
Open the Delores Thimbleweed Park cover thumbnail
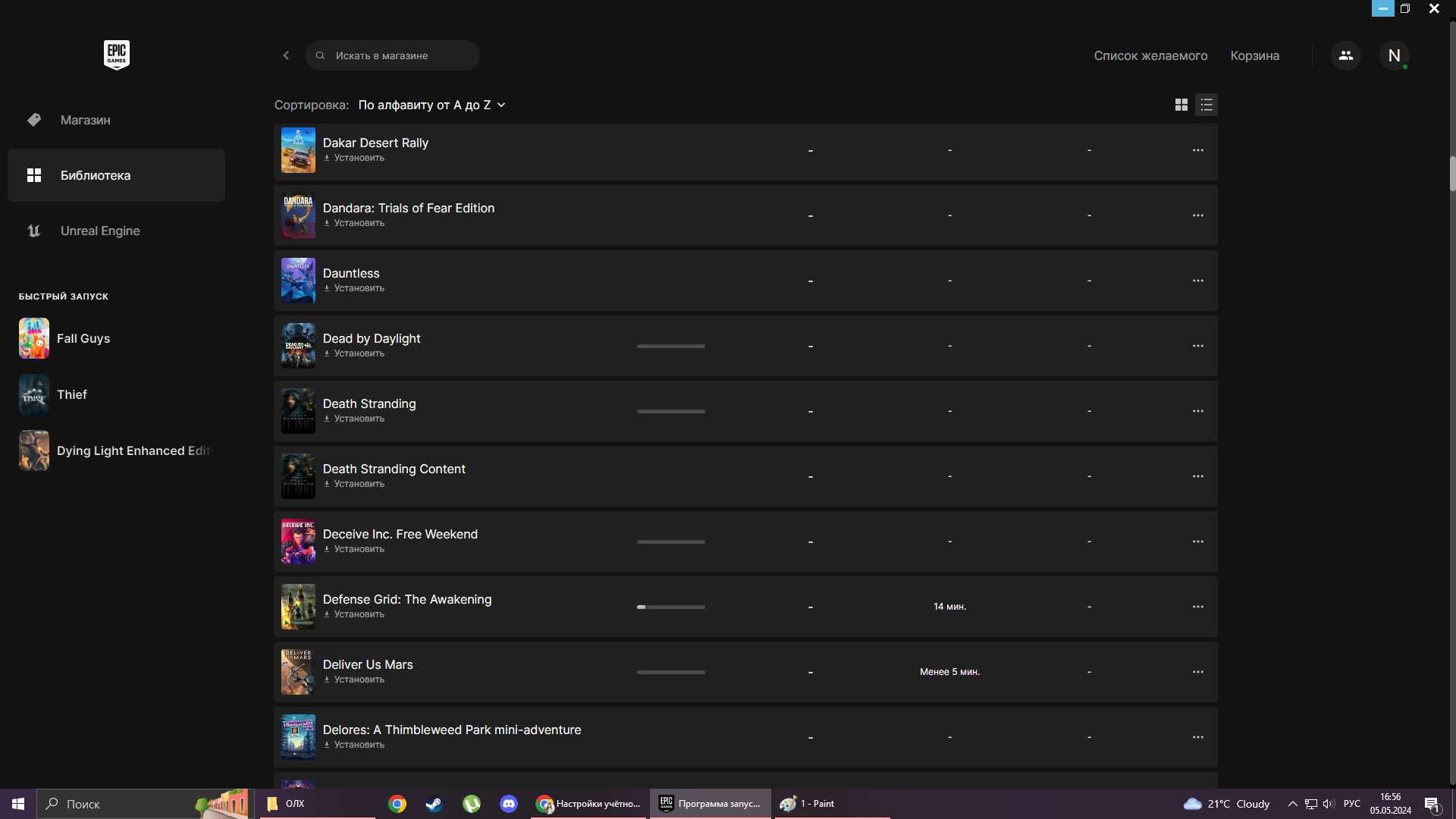click(298, 737)
